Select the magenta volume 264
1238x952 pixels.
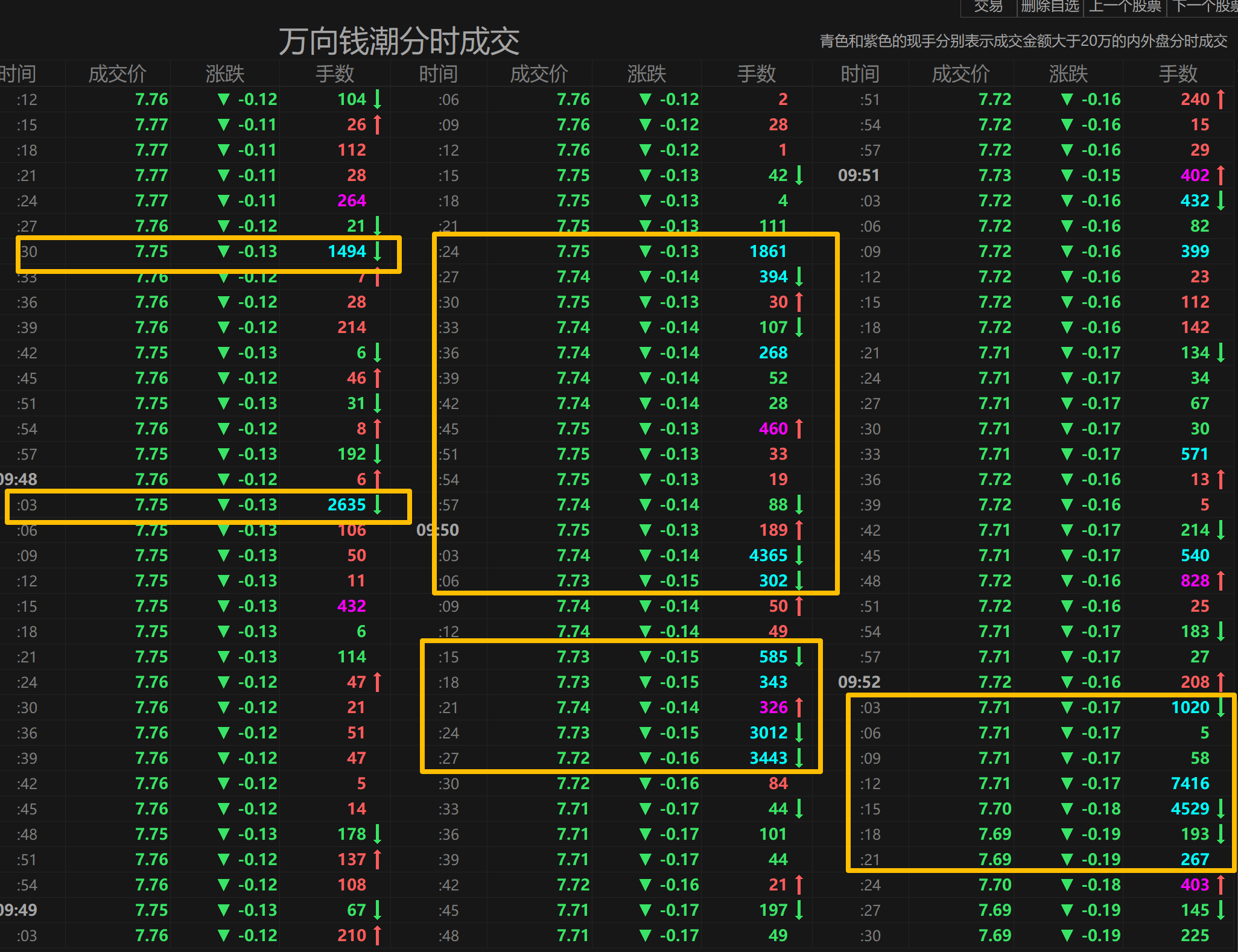coord(352,200)
